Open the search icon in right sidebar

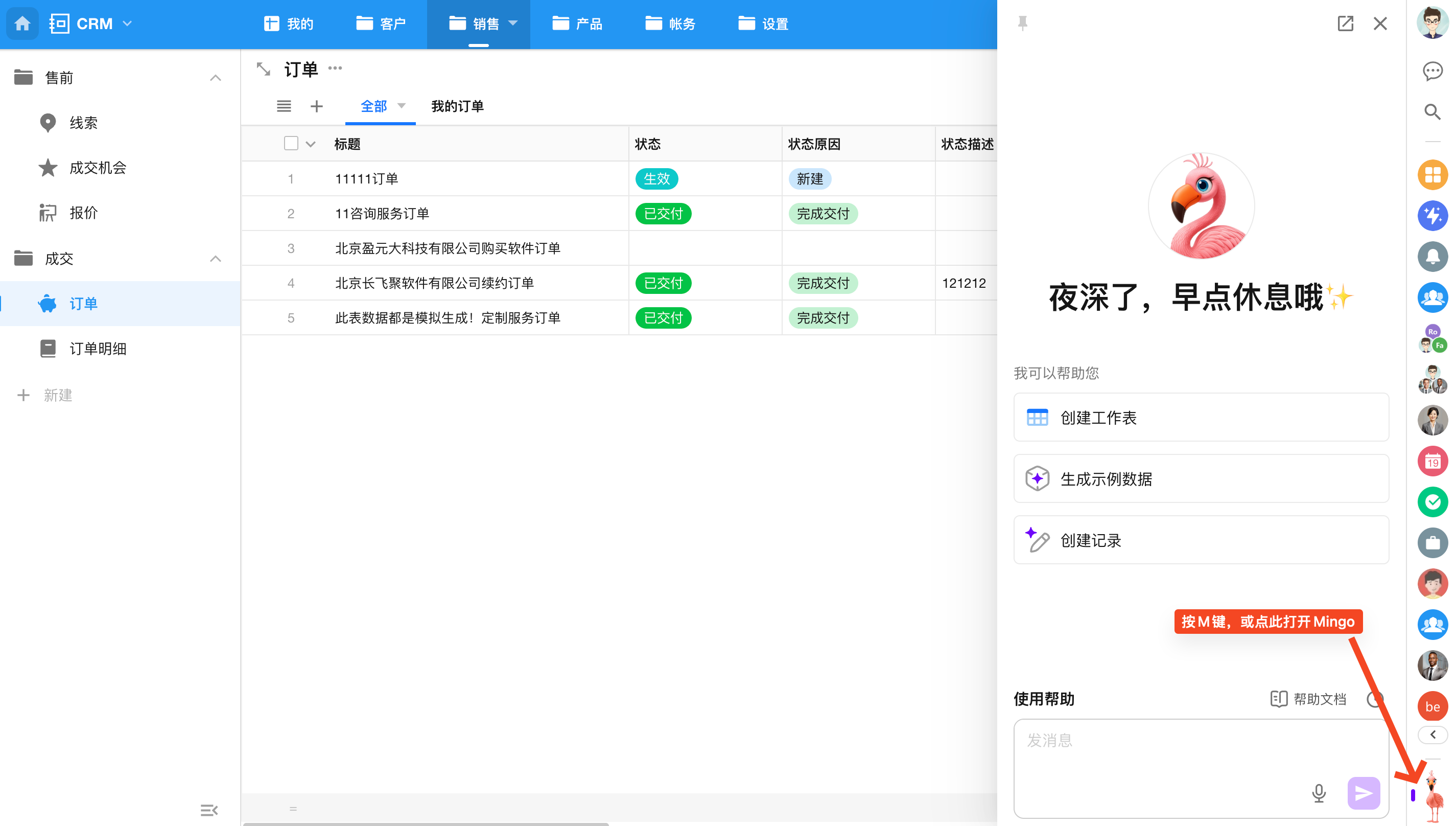[1432, 112]
